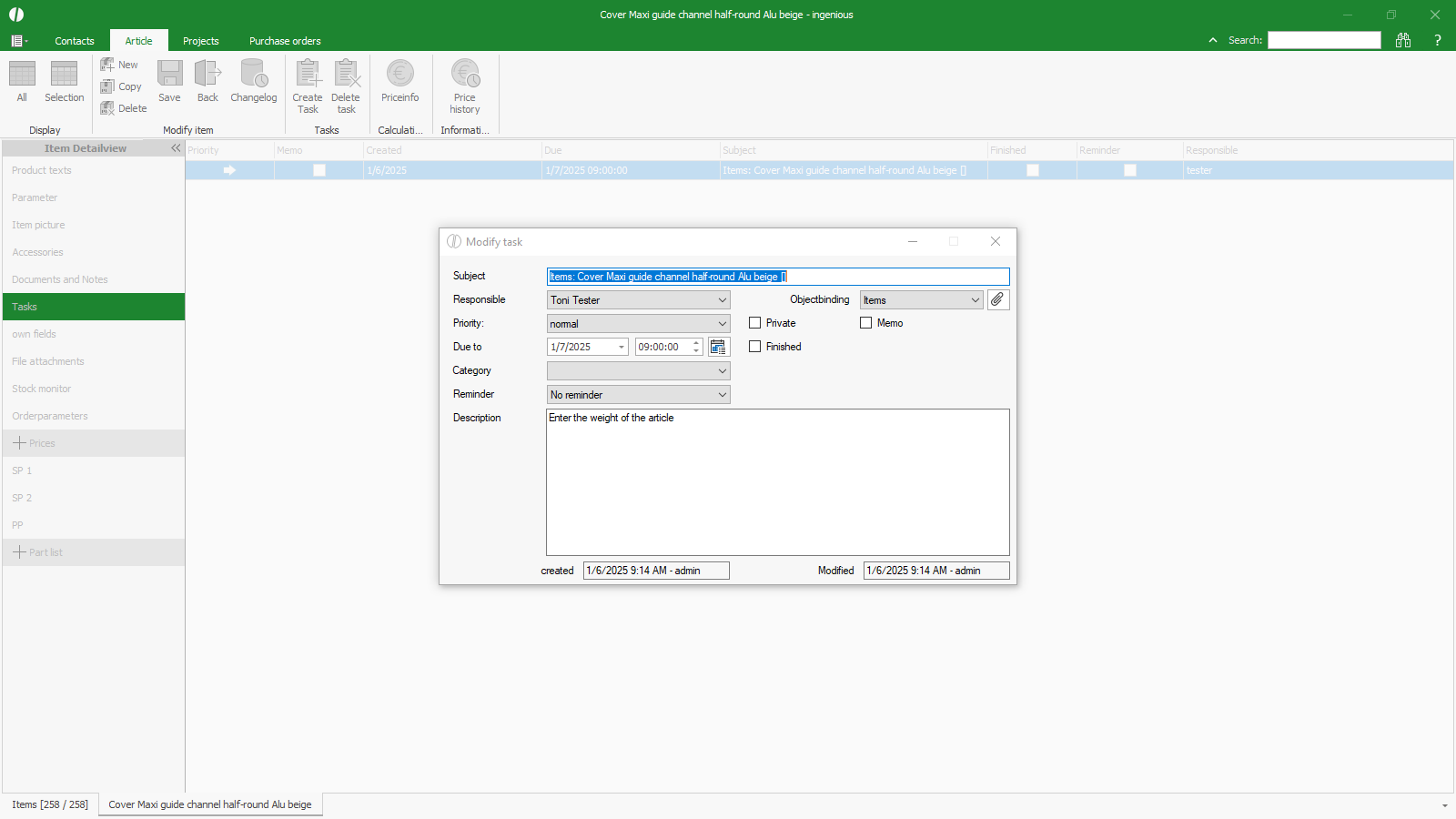Screen dimensions: 1456x819
Task: Select Documents and Notes in sidebar
Action: pos(60,279)
